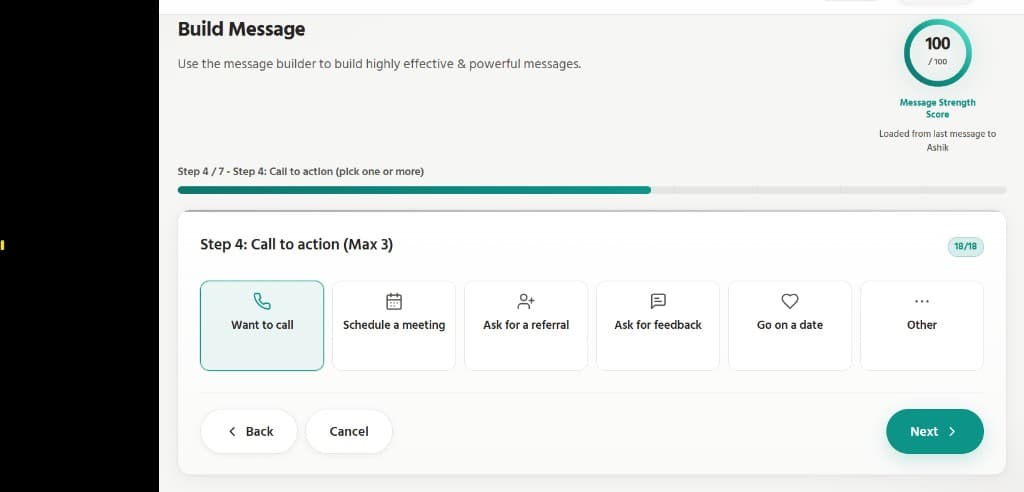
Task: Click the right chevron beside Next
Action: (952, 432)
